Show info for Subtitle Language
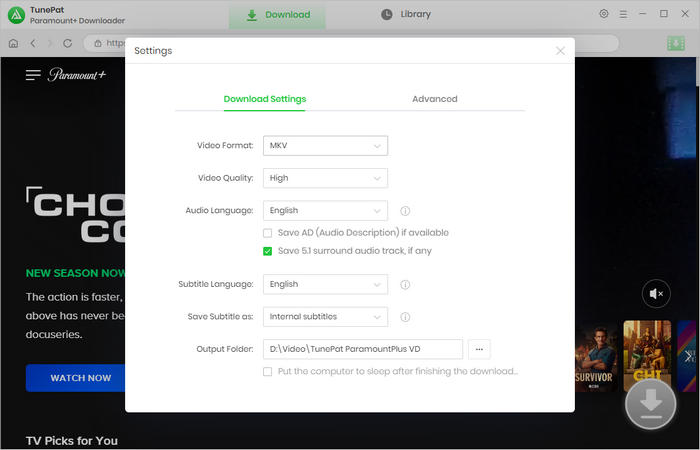The height and width of the screenshot is (450, 700). (x=405, y=284)
